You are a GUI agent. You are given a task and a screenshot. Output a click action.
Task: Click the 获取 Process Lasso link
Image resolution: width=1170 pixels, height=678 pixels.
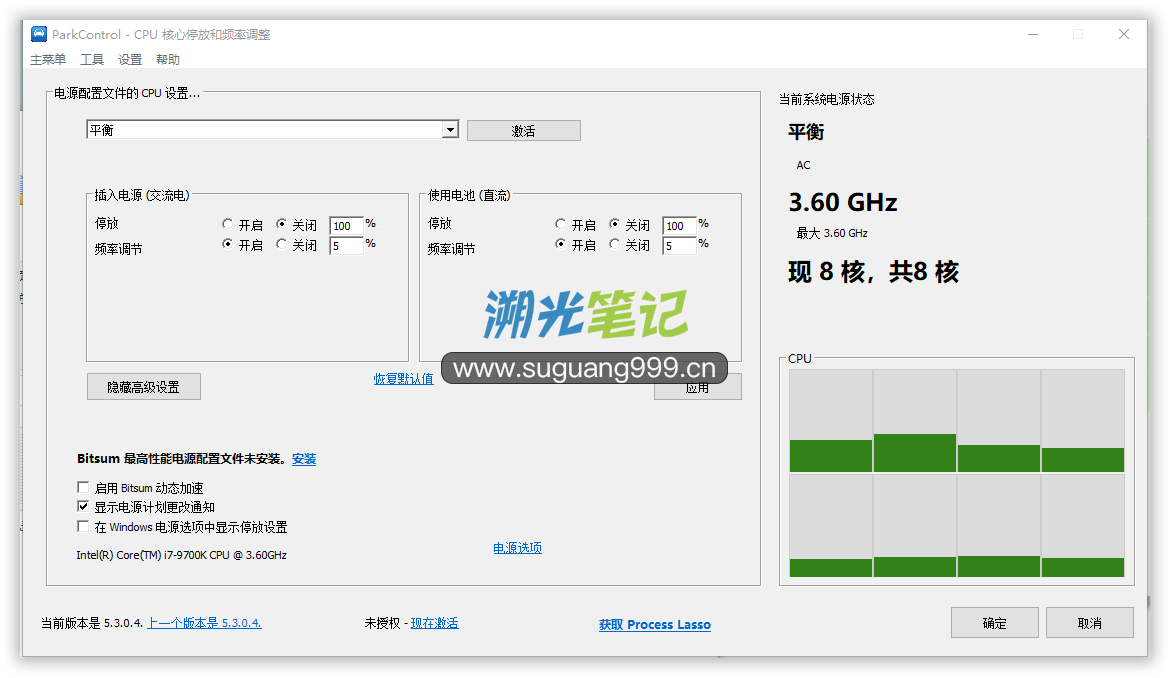654,624
